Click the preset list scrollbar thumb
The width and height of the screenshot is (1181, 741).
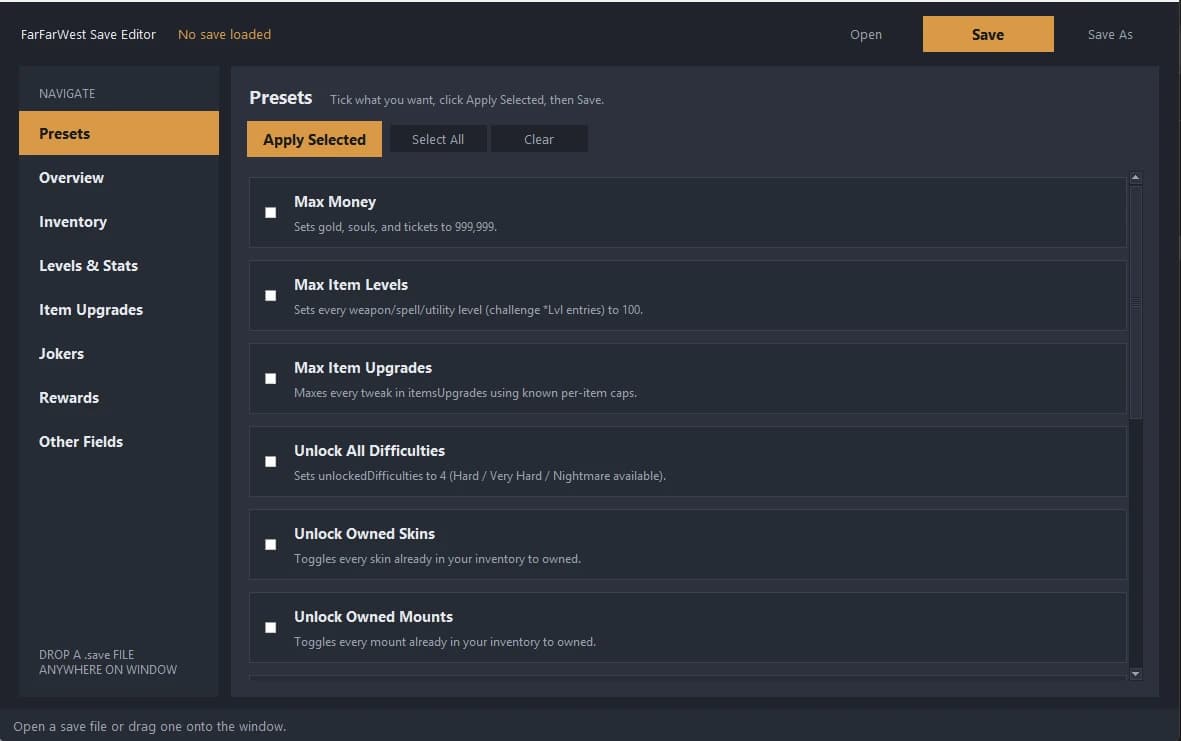[1135, 302]
